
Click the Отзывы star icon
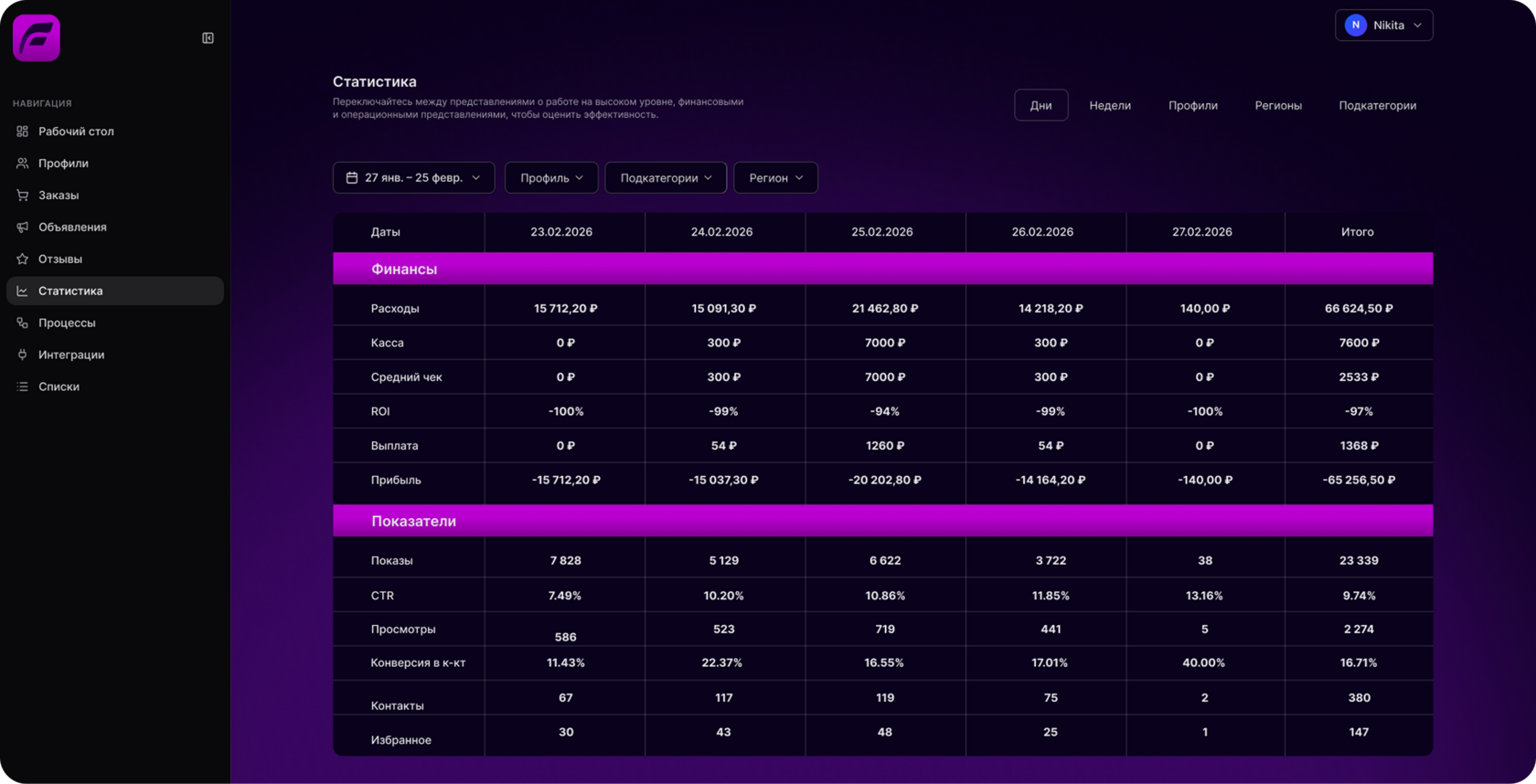(x=23, y=260)
